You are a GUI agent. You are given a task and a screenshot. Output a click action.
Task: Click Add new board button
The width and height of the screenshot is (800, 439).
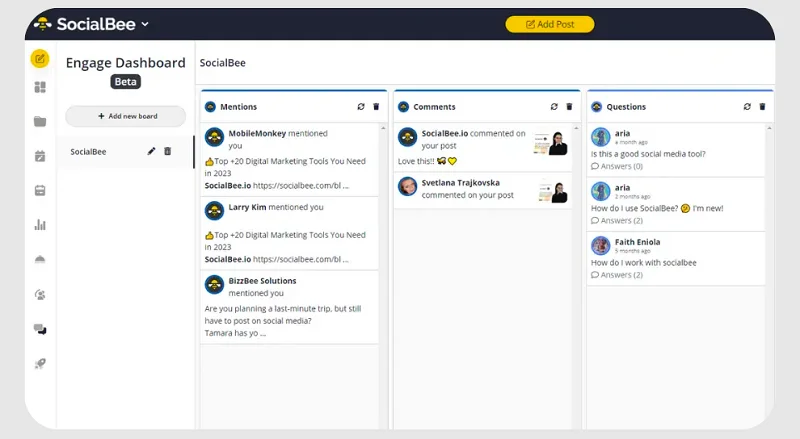(x=126, y=116)
